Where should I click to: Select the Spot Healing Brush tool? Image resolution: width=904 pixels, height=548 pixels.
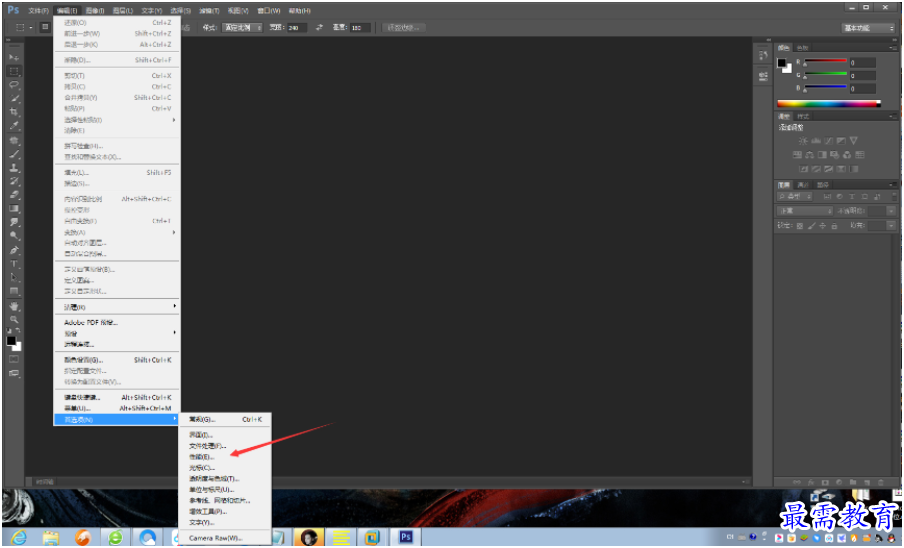point(14,141)
